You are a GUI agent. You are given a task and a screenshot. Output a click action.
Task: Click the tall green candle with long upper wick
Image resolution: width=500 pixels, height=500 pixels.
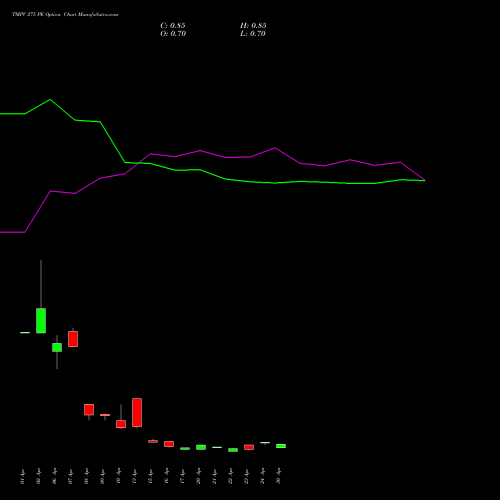(x=41, y=320)
